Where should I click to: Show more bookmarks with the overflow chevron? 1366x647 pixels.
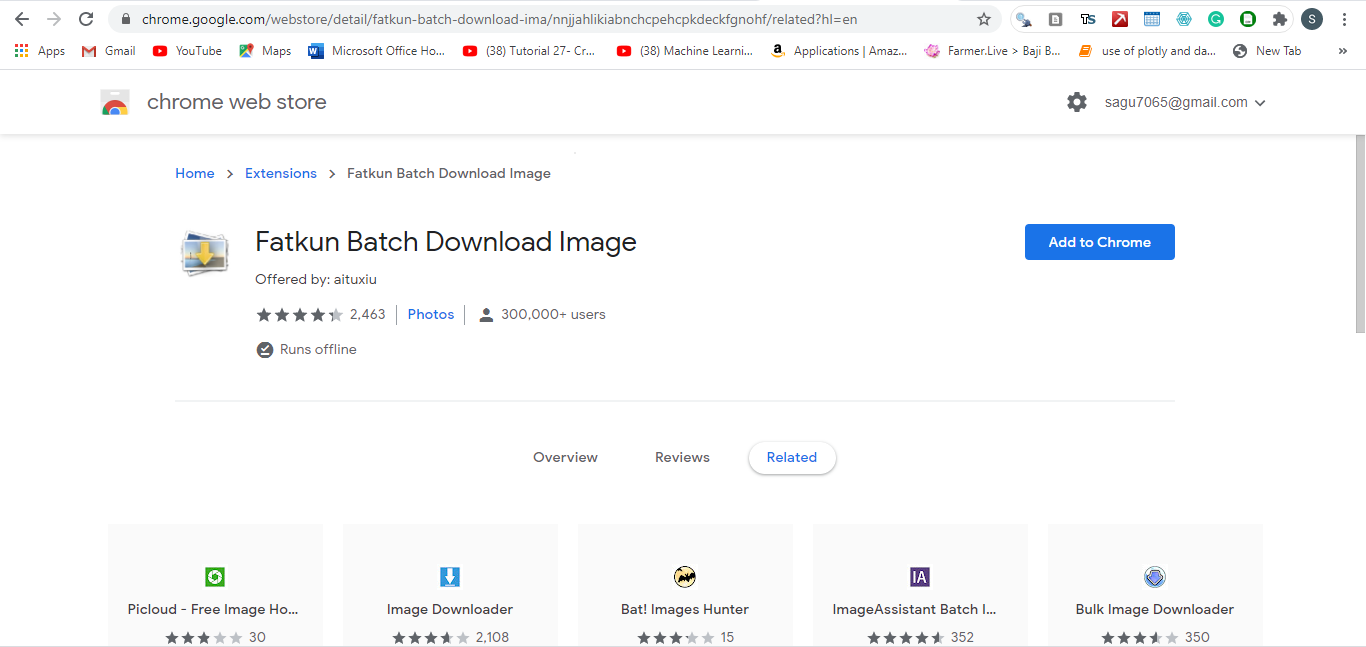1342,51
